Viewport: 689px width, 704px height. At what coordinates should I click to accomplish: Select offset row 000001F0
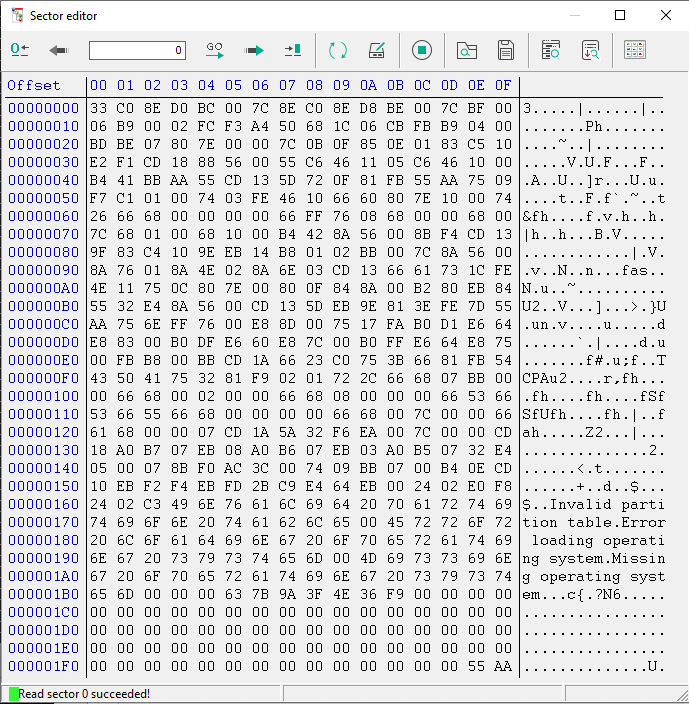44,666
